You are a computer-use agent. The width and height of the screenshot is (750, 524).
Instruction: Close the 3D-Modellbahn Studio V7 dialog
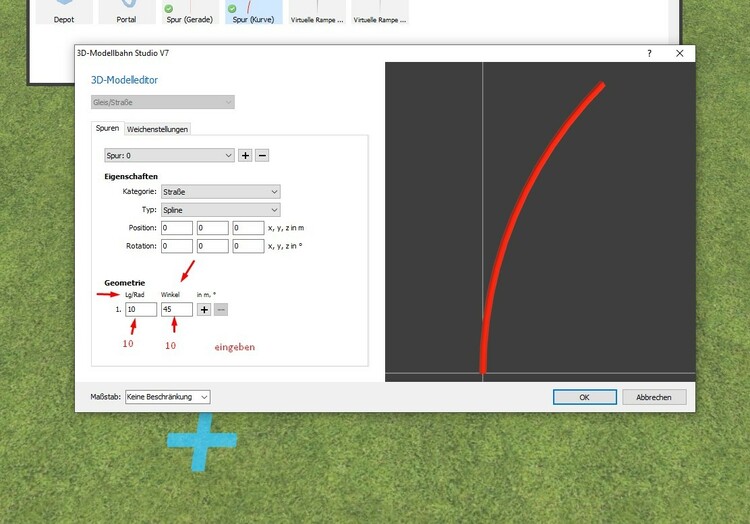tap(680, 53)
